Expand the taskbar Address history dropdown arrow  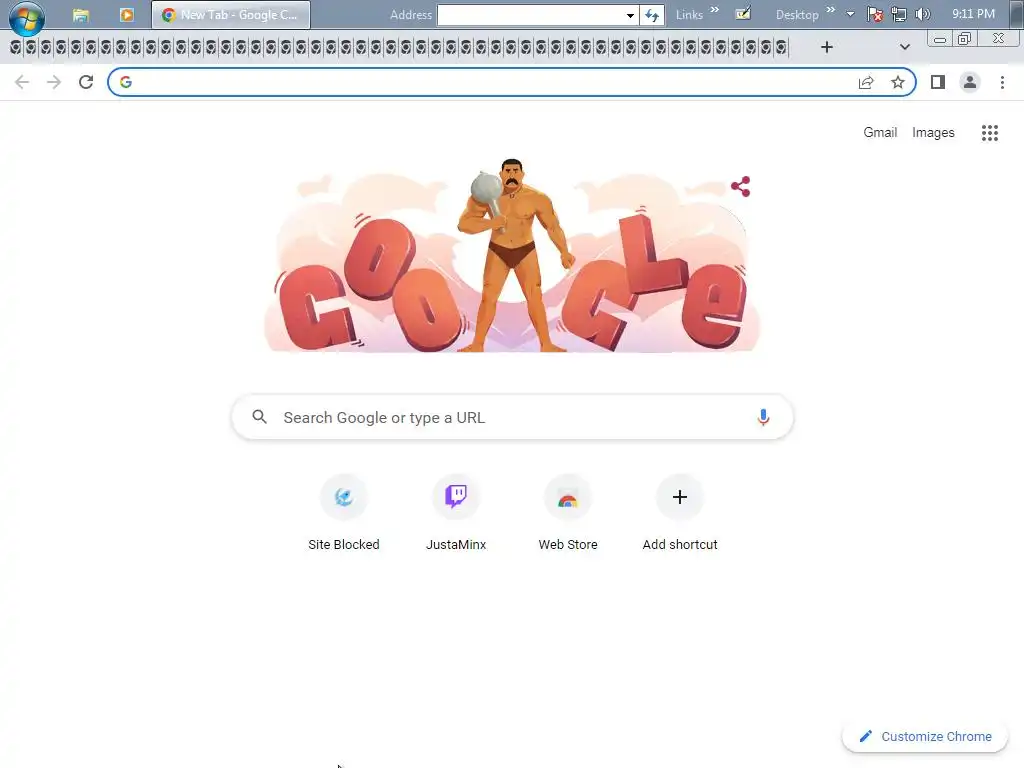pos(630,15)
